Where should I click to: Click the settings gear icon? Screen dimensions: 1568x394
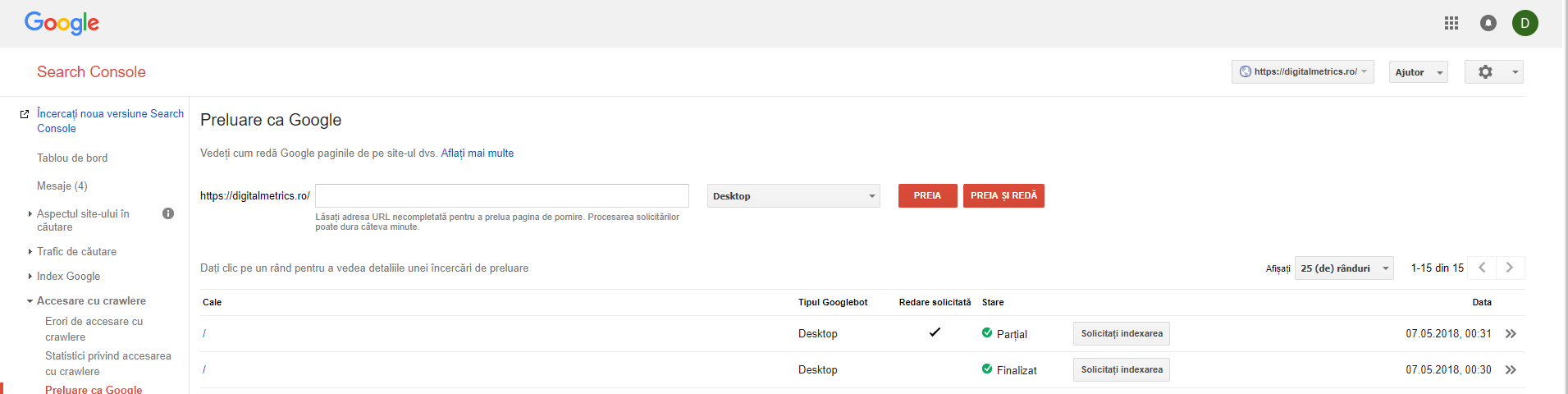1485,72
